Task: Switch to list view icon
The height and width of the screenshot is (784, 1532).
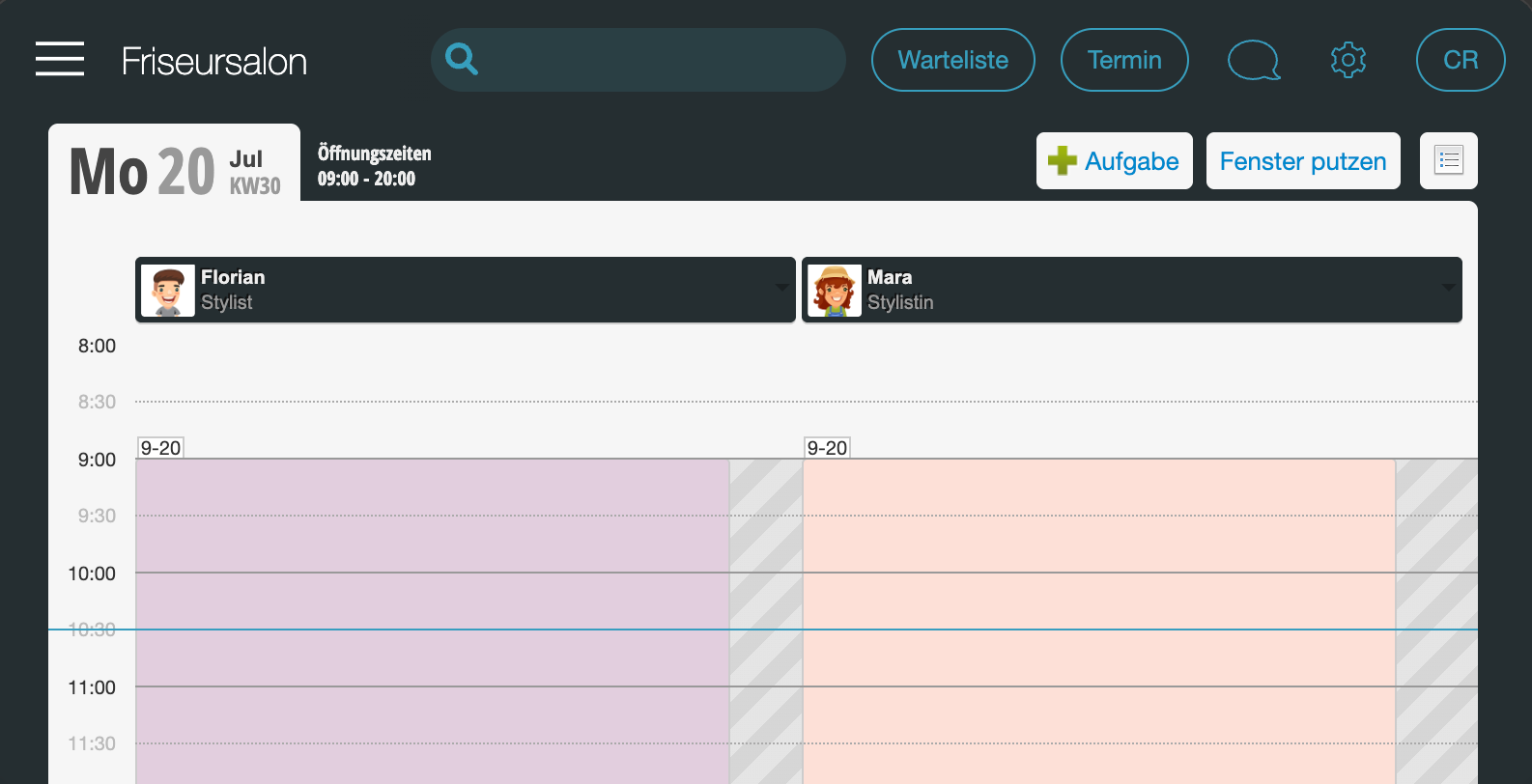Action: tap(1449, 160)
